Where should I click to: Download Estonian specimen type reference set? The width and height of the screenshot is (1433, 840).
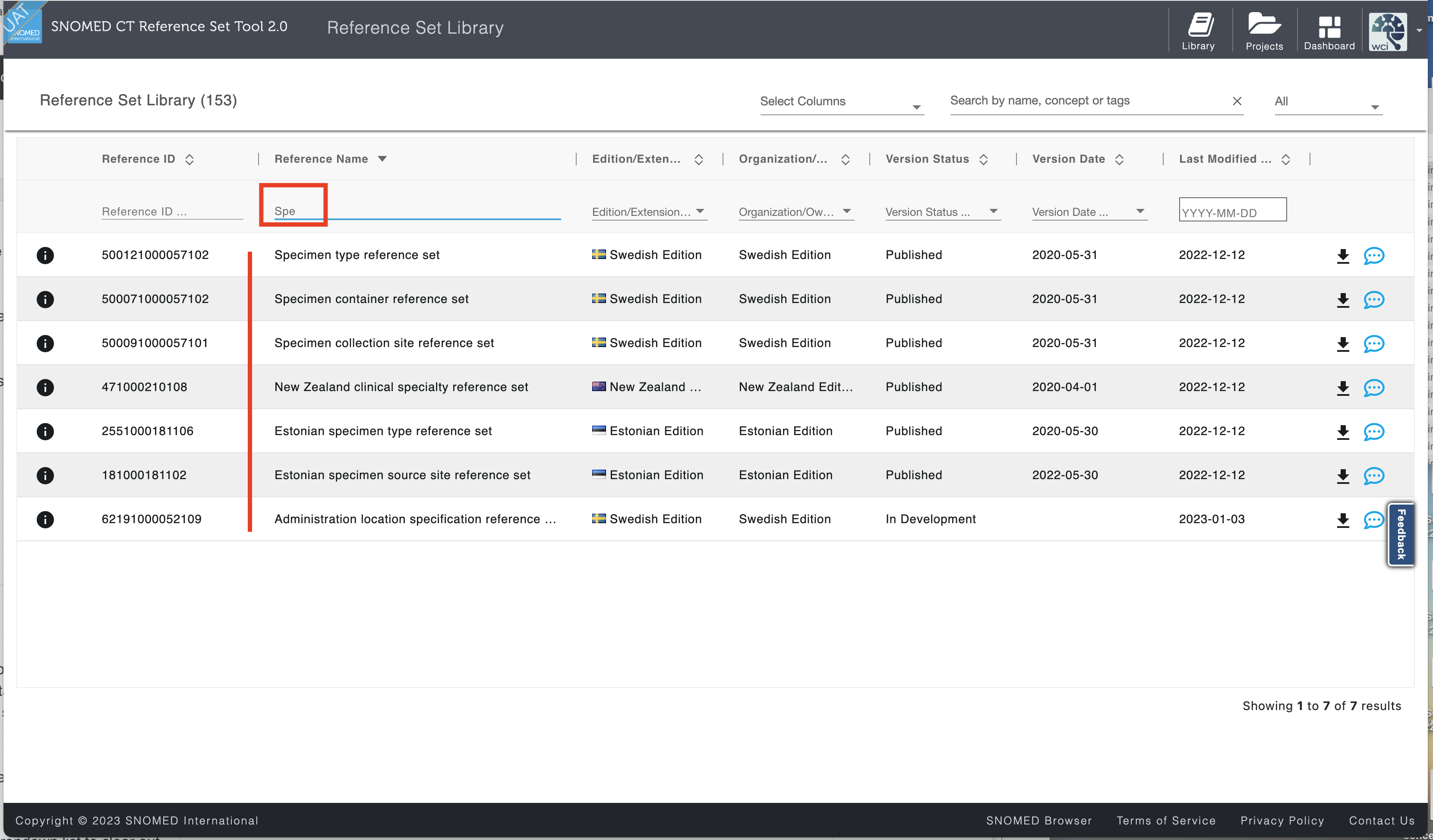tap(1343, 432)
